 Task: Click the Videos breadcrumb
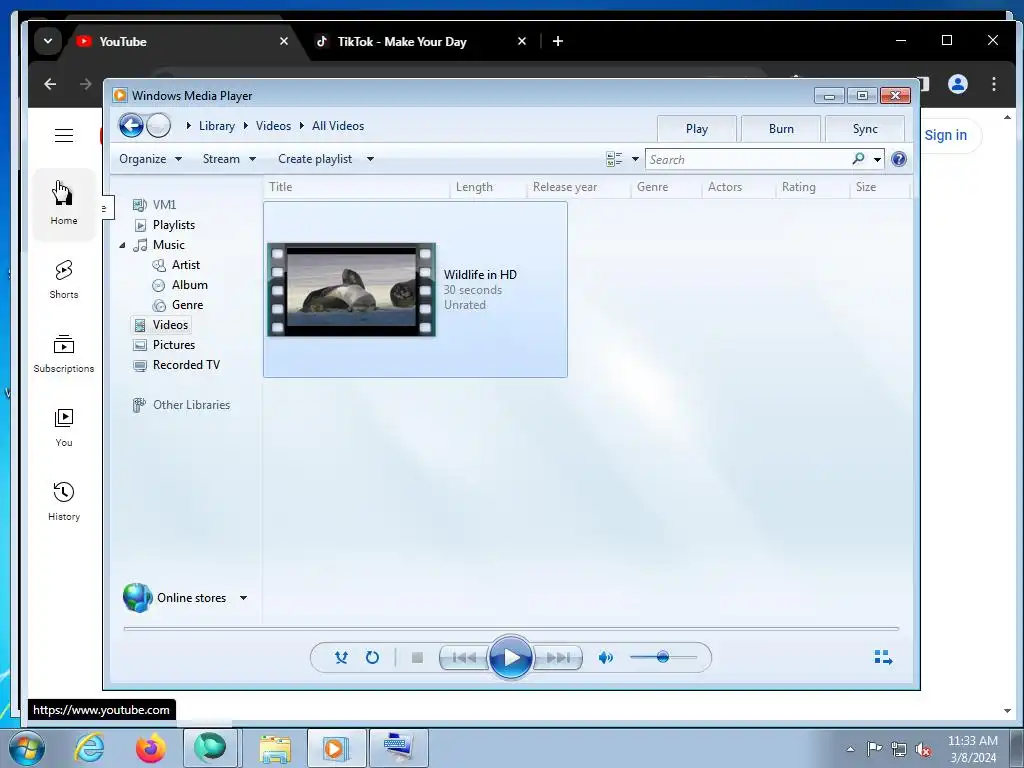click(x=273, y=126)
